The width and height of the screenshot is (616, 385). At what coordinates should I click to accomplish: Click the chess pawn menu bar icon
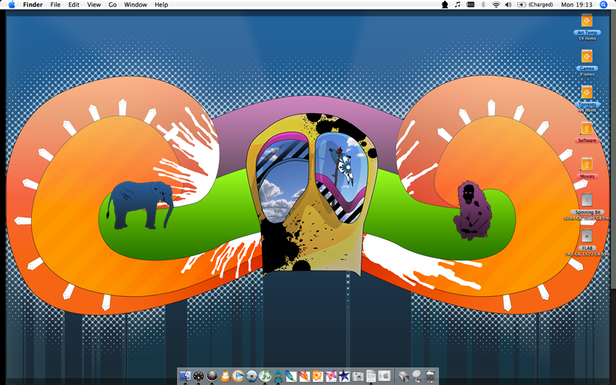click(445, 5)
